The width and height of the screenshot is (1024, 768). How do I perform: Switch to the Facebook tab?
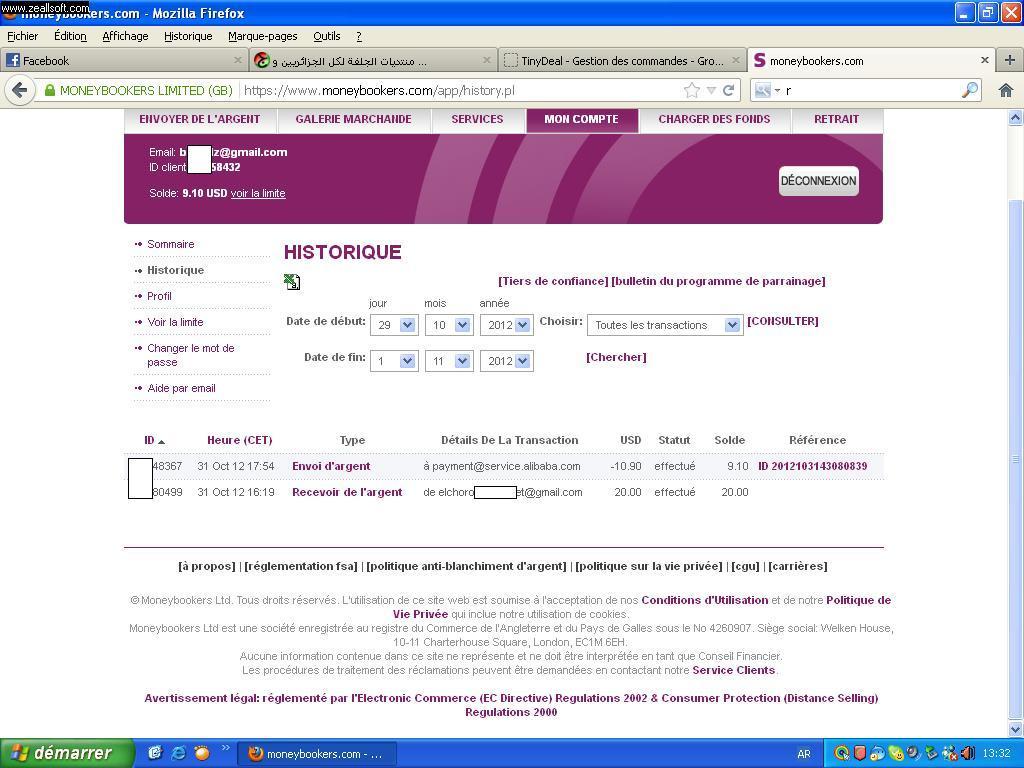pyautogui.click(x=124, y=60)
